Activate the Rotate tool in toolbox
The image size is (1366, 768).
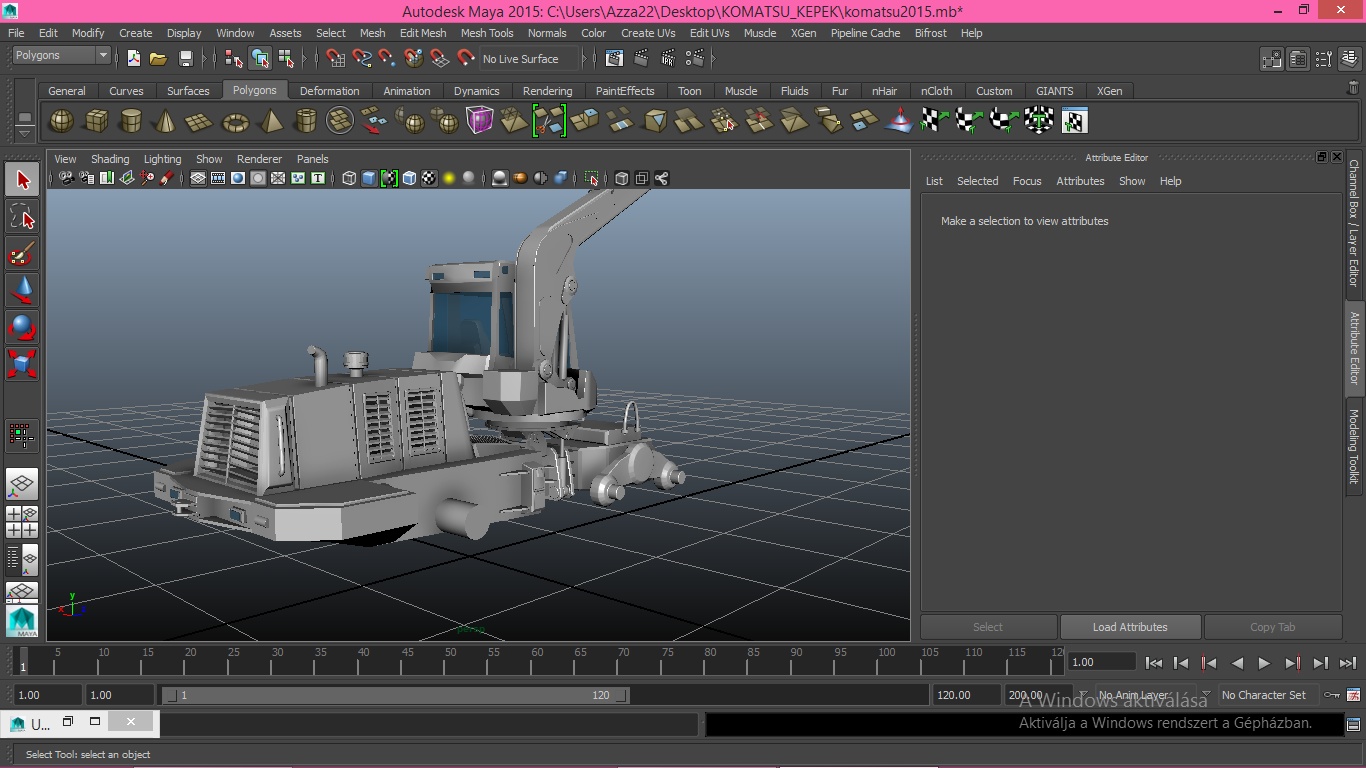pos(22,327)
